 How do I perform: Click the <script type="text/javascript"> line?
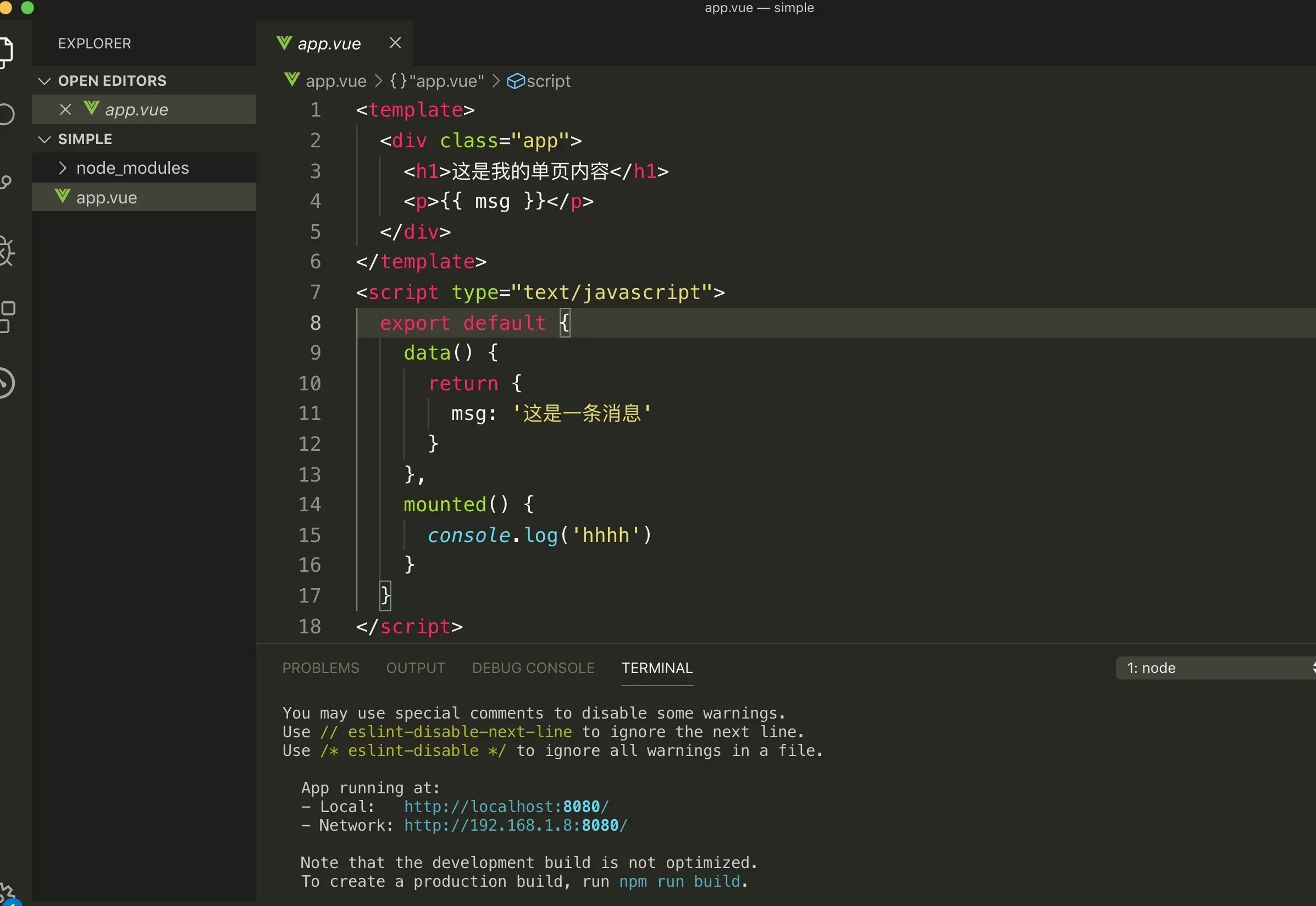tap(540, 292)
